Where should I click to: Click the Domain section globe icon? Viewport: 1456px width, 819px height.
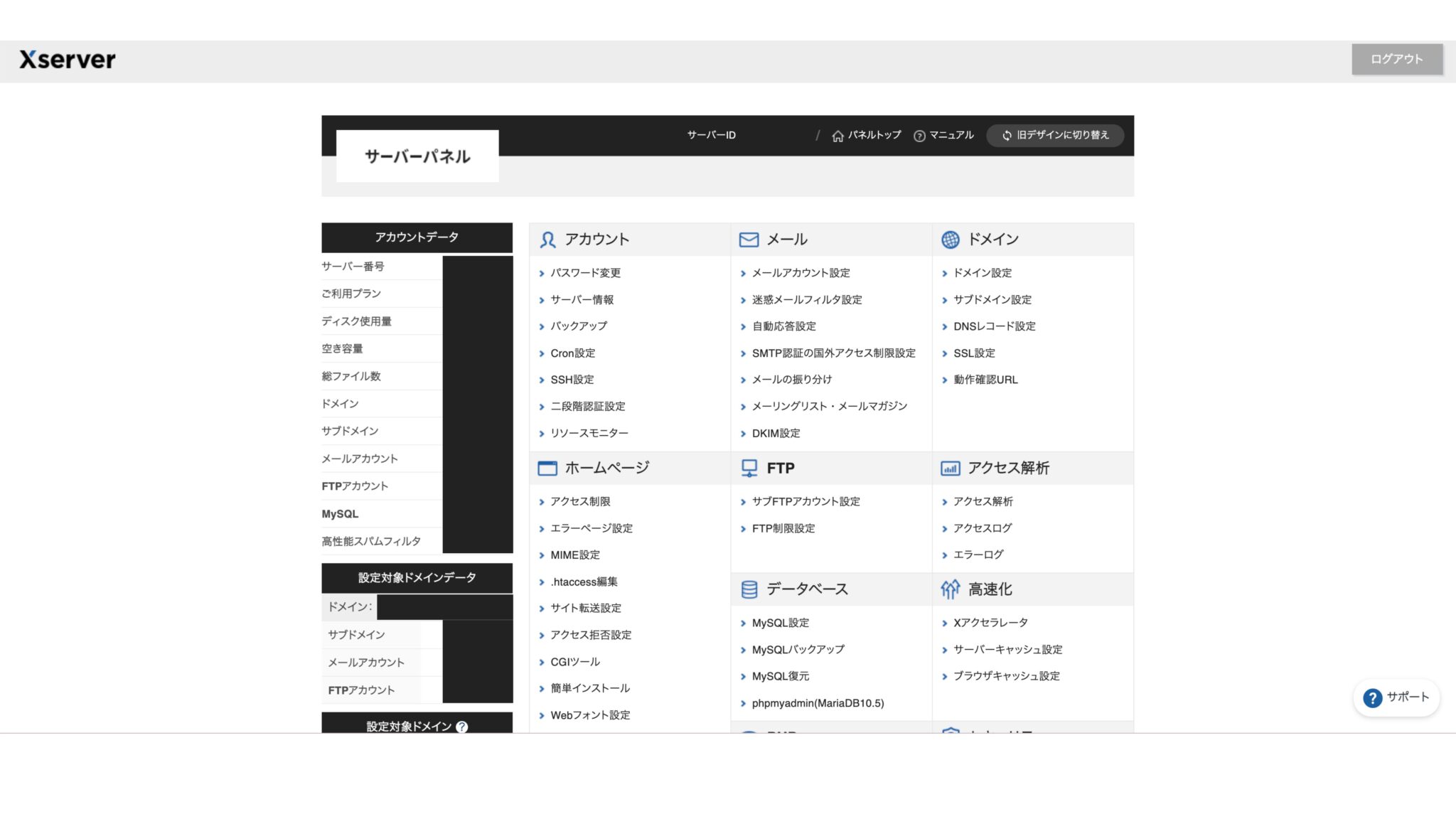point(950,240)
